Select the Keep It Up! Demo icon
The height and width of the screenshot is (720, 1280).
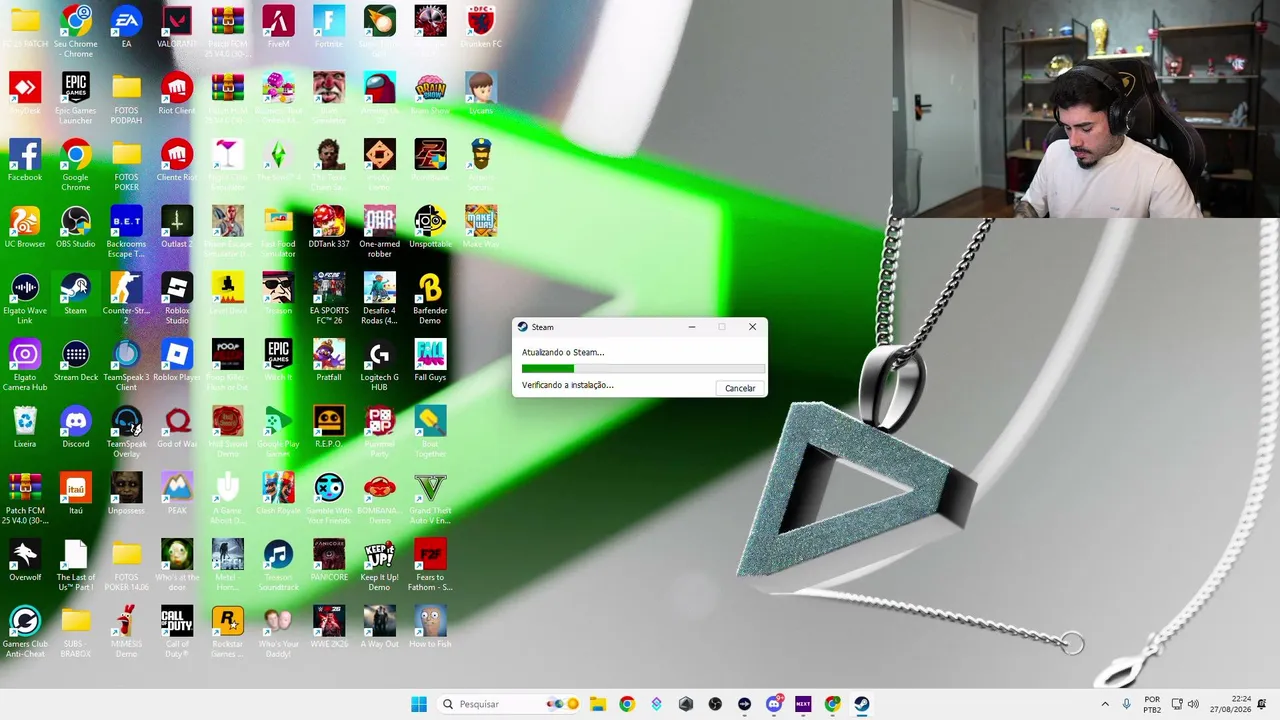(x=379, y=566)
